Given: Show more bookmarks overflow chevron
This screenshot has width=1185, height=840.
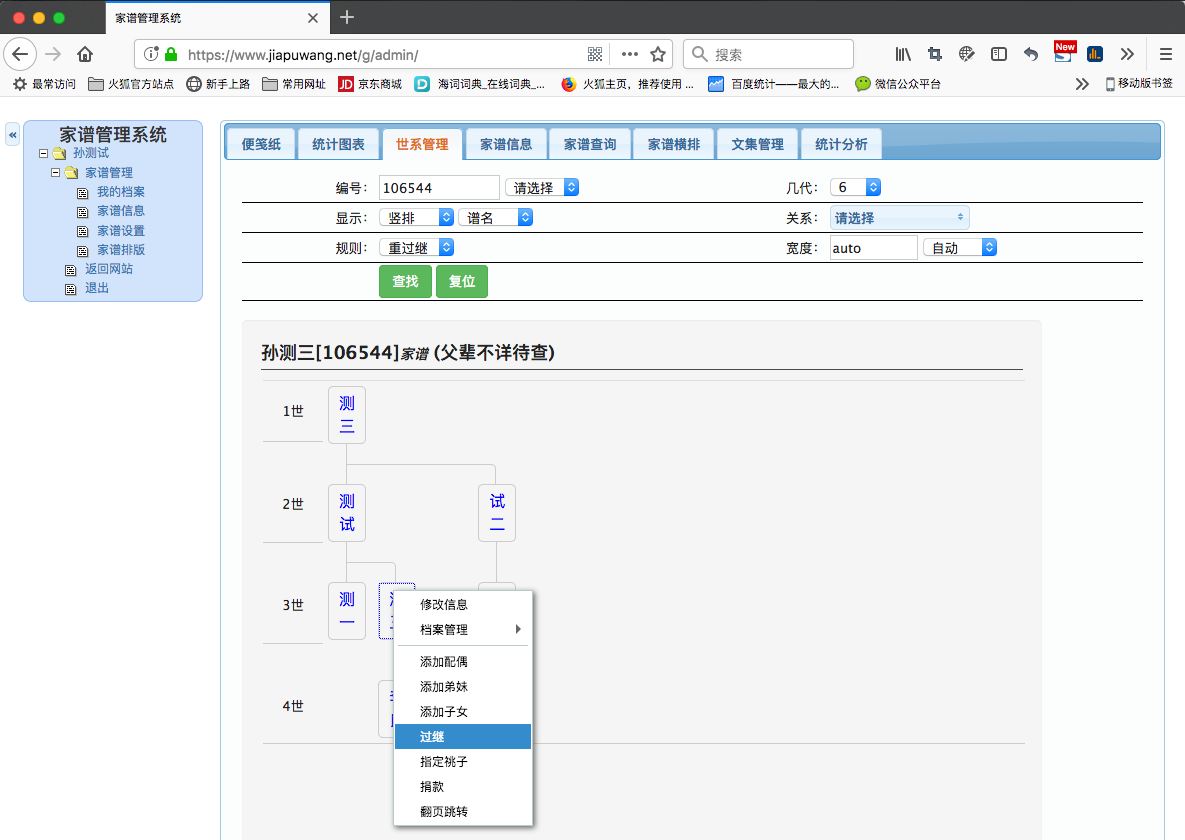Looking at the screenshot, I should (x=1081, y=84).
